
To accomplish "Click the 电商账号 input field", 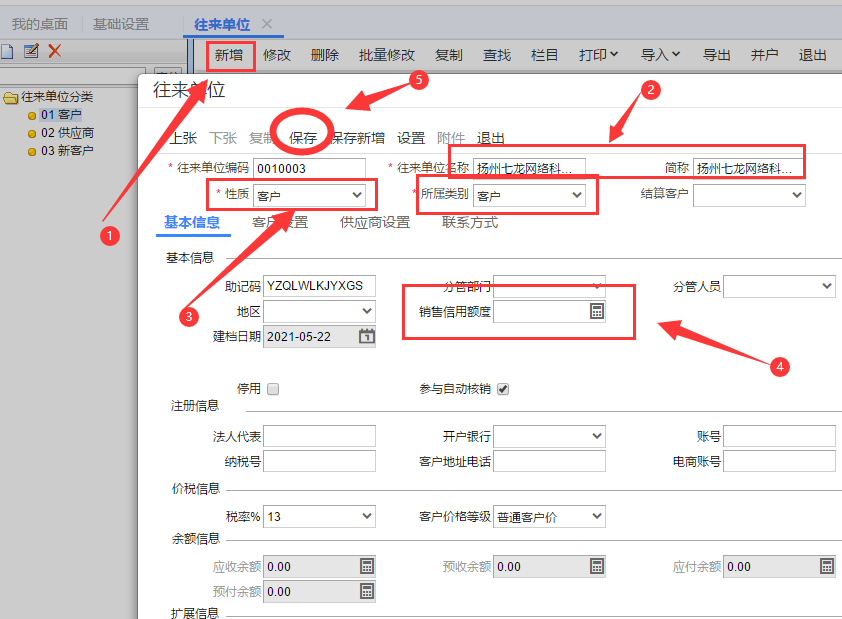I will (x=779, y=461).
